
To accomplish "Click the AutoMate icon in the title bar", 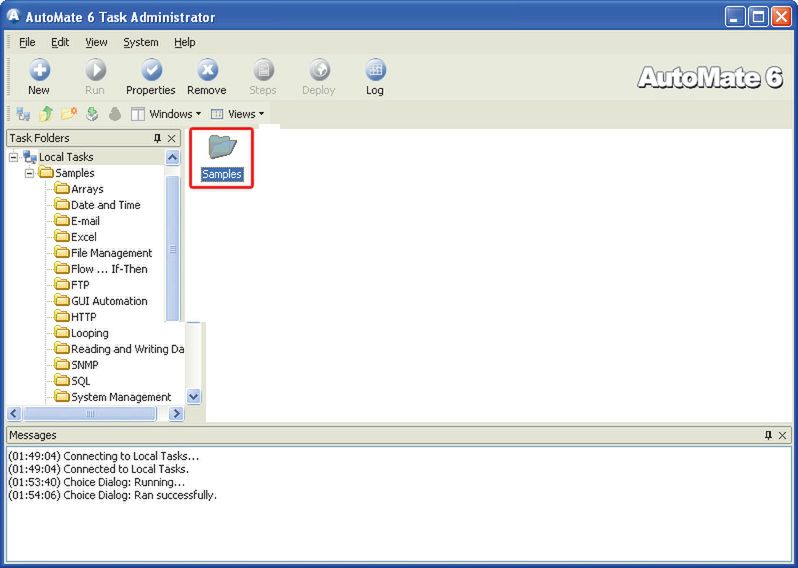I will (x=13, y=16).
